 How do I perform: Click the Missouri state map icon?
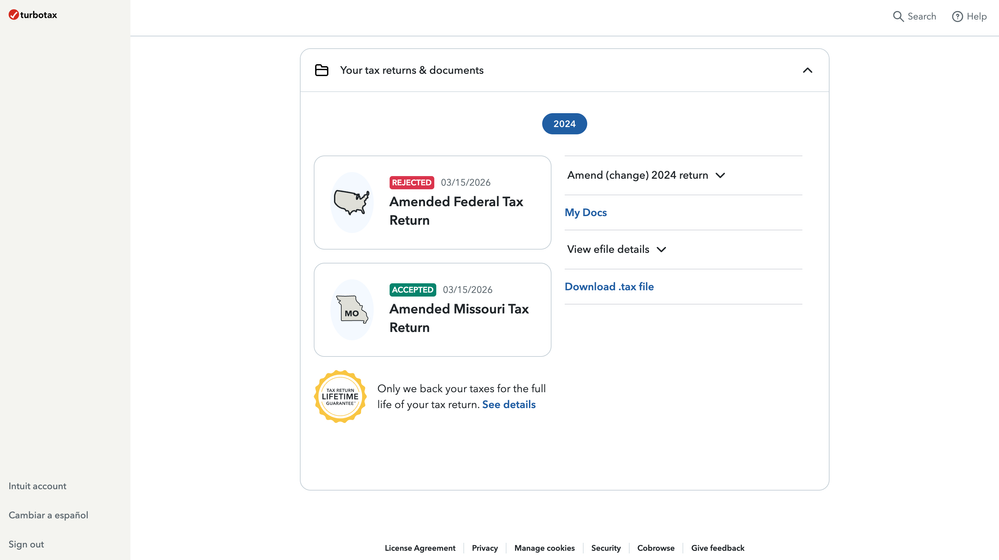(351, 310)
